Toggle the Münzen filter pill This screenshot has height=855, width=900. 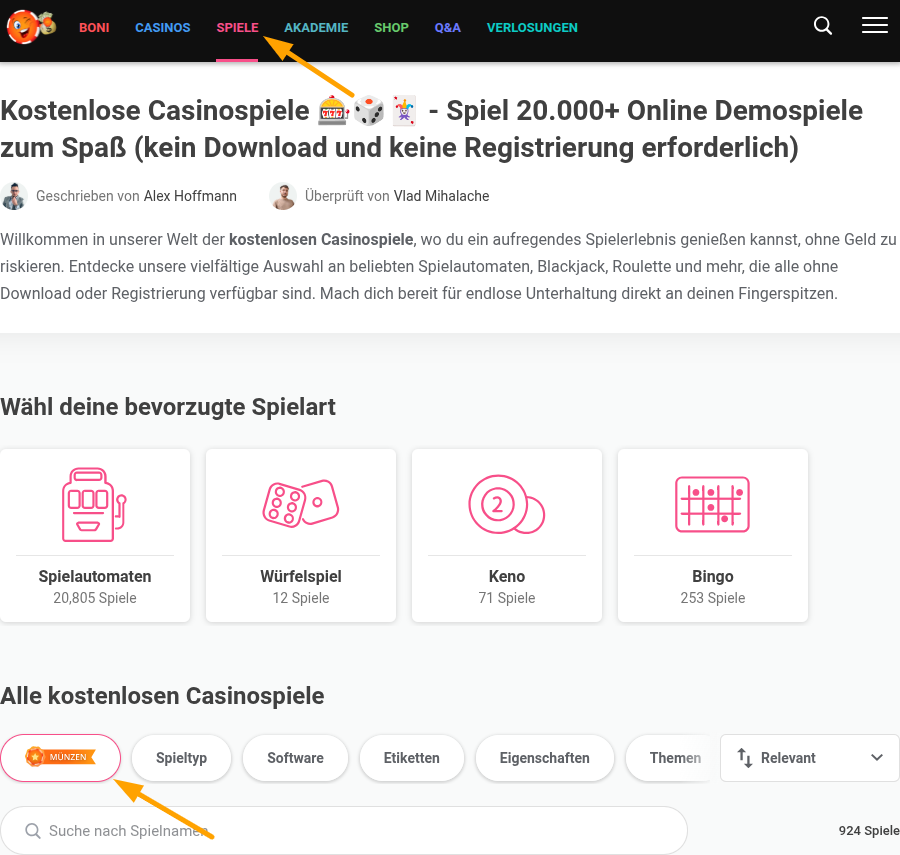(61, 757)
